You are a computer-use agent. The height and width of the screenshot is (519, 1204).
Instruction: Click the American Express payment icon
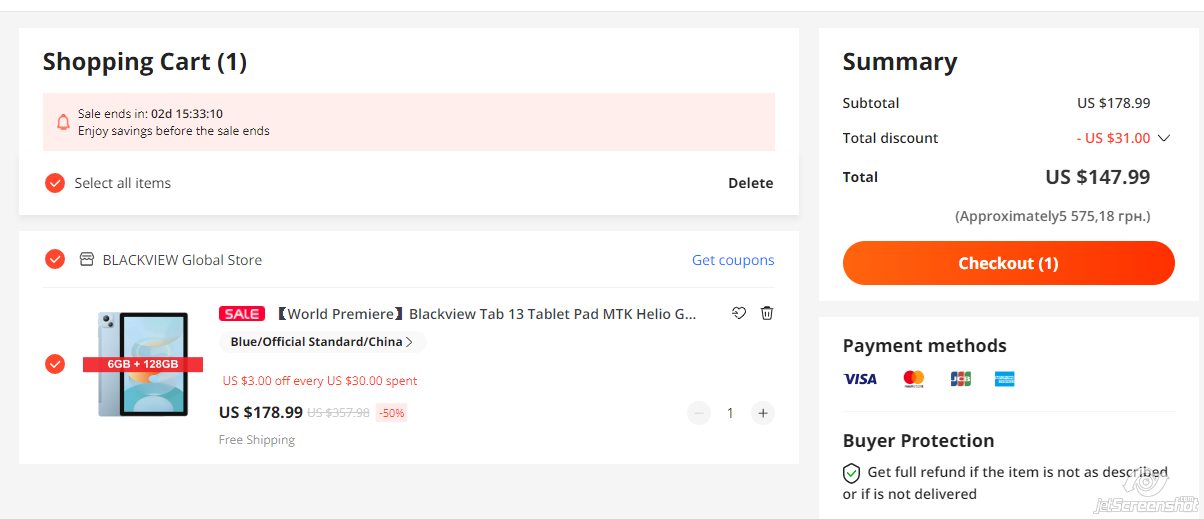[x=1005, y=379]
